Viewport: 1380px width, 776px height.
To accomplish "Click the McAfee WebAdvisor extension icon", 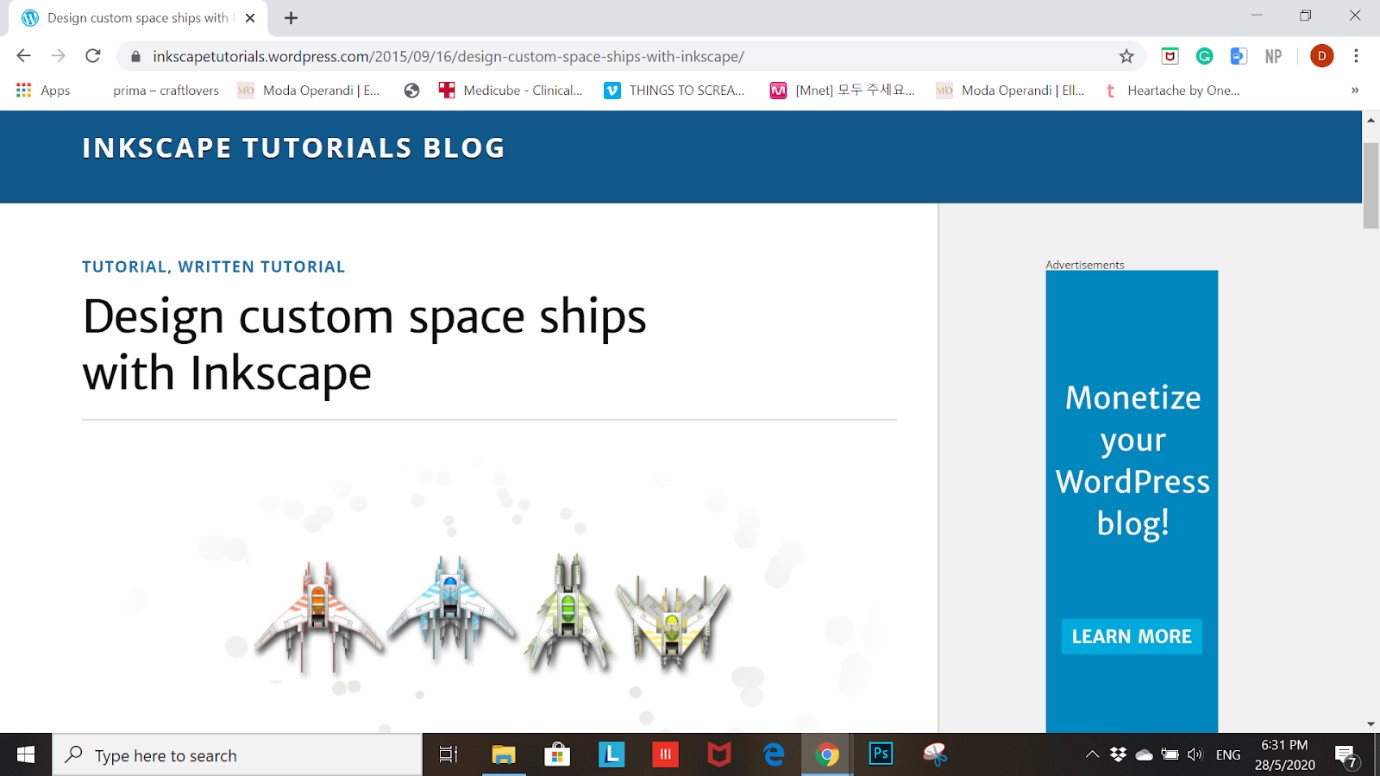I will (x=1169, y=57).
